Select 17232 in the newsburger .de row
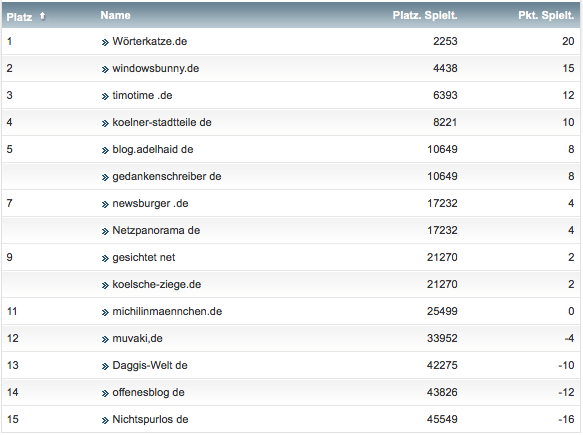The width and height of the screenshot is (583, 435). 442,203
